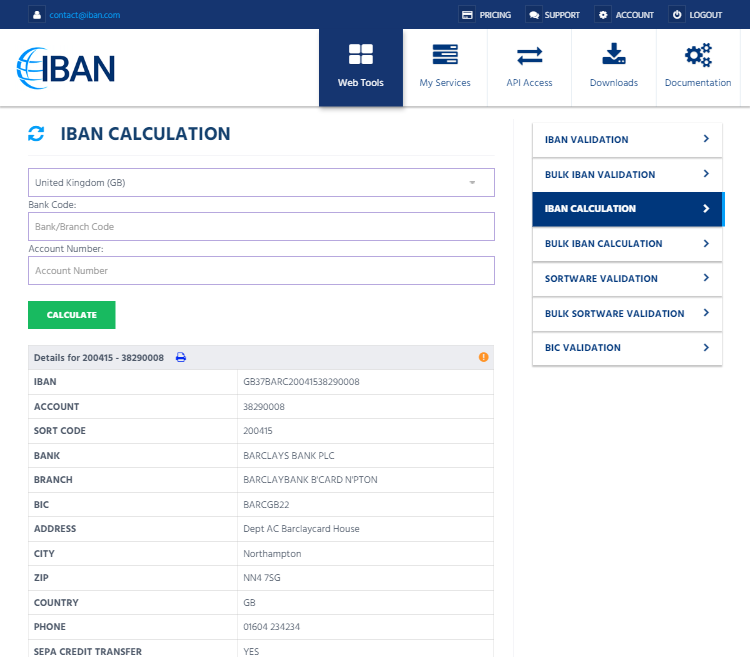Open IBAN Validation from sidebar
750x657 pixels.
coord(626,140)
